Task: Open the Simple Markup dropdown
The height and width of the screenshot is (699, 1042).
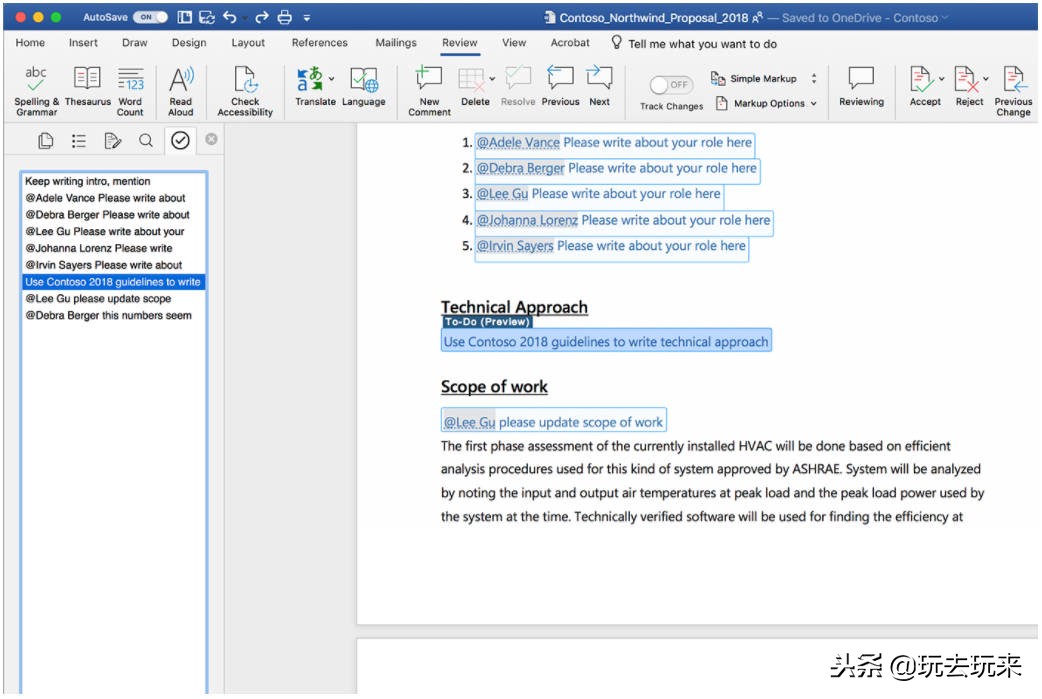Action: click(x=813, y=79)
